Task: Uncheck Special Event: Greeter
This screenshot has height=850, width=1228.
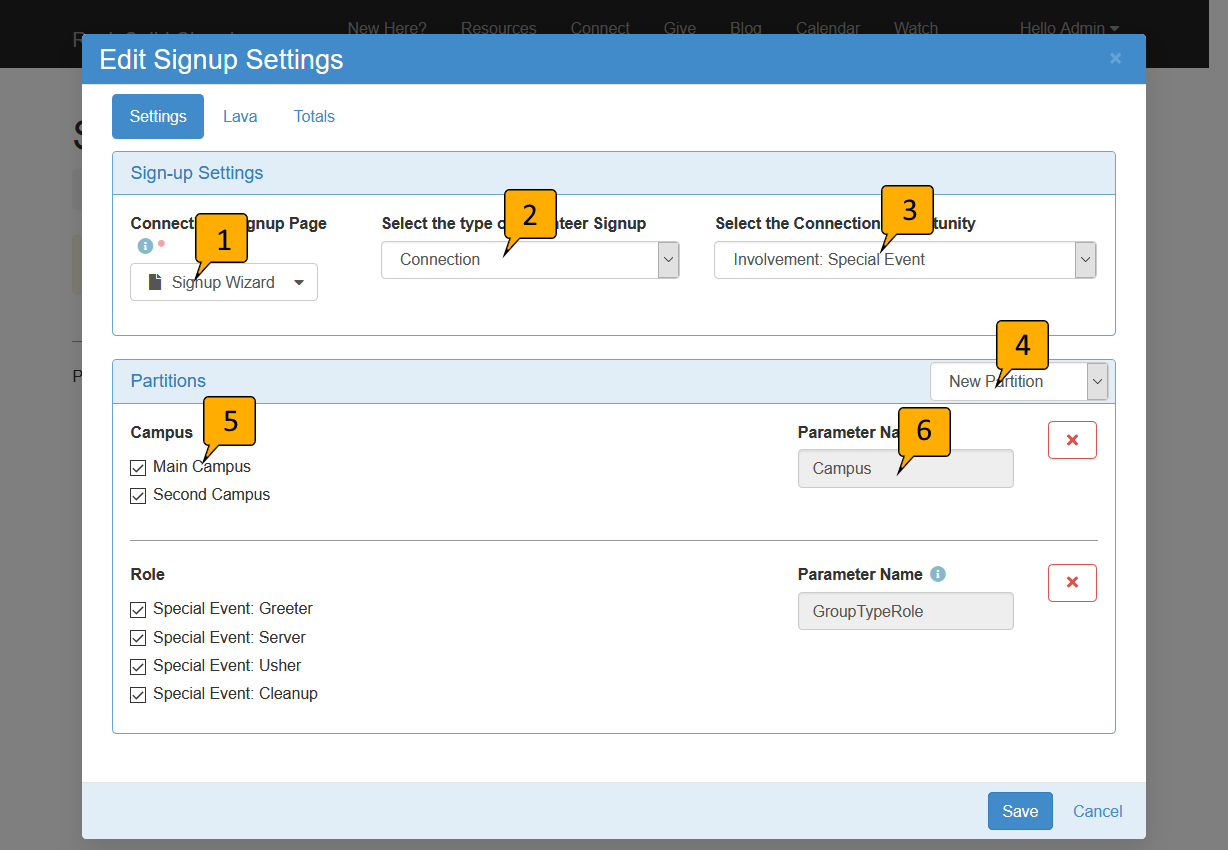Action: 137,609
